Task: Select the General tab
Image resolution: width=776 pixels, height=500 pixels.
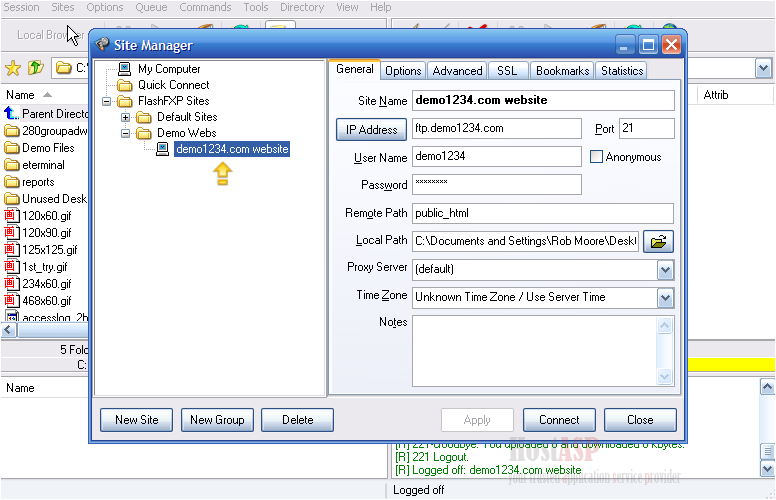Action: (355, 69)
